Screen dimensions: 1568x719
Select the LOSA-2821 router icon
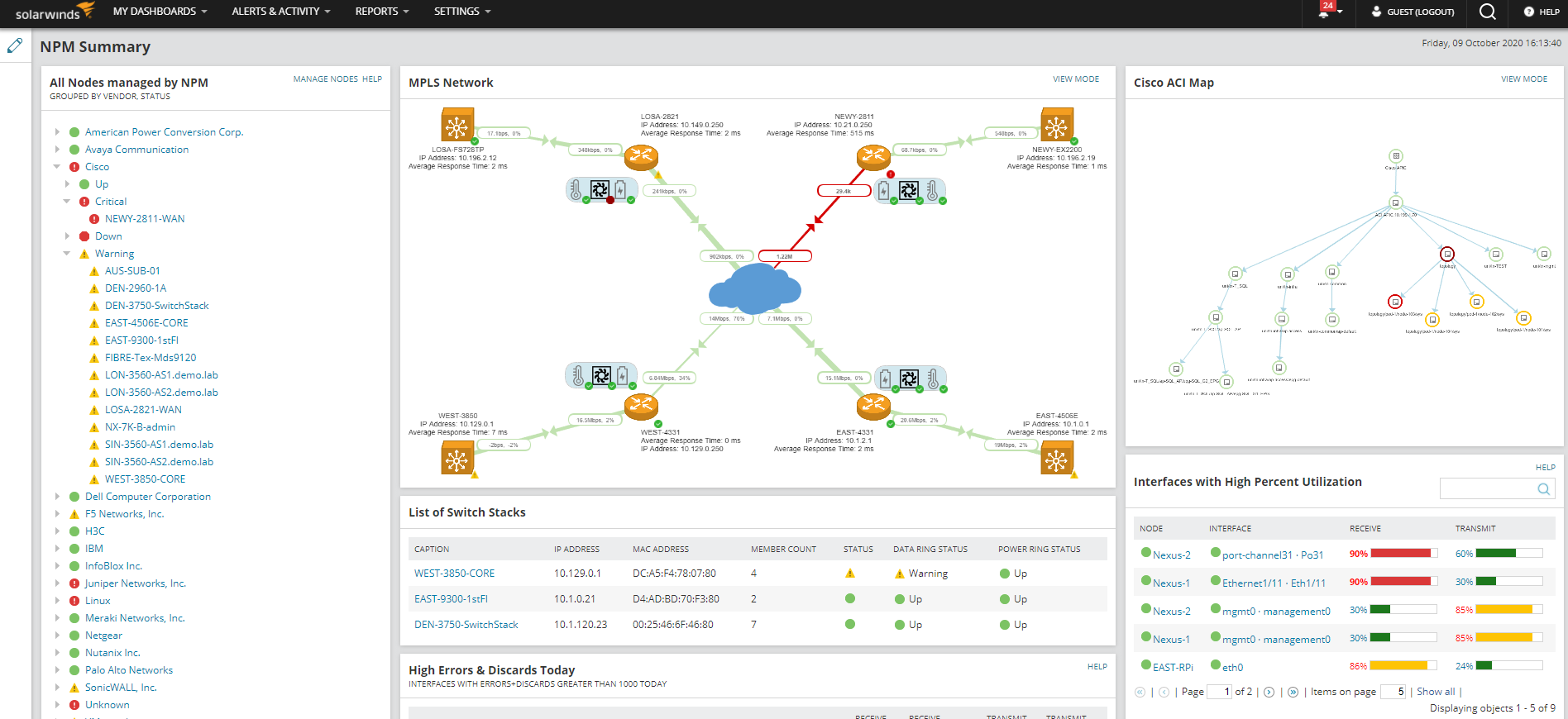click(x=640, y=156)
